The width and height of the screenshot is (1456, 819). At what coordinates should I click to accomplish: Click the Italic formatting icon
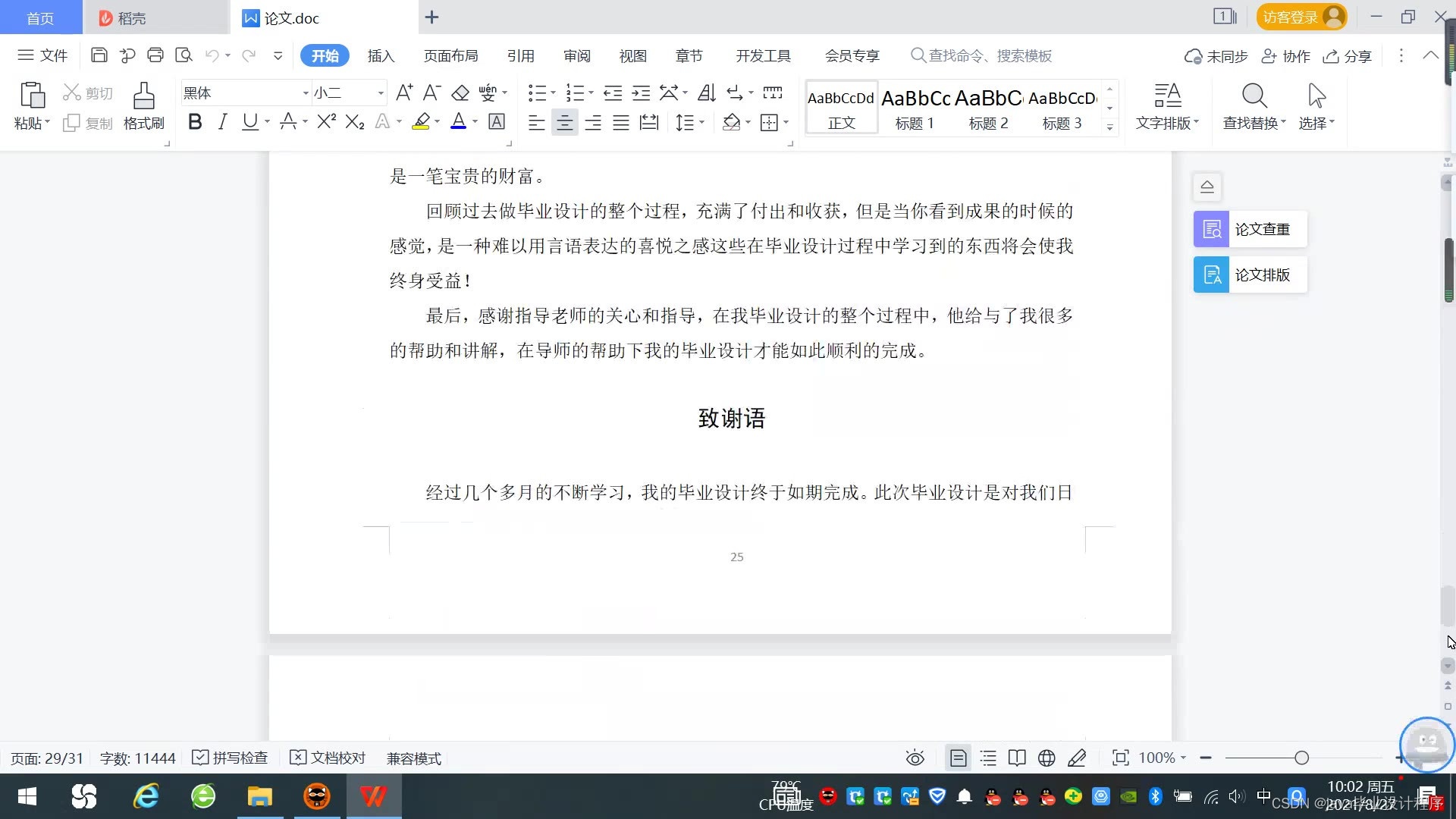point(222,122)
